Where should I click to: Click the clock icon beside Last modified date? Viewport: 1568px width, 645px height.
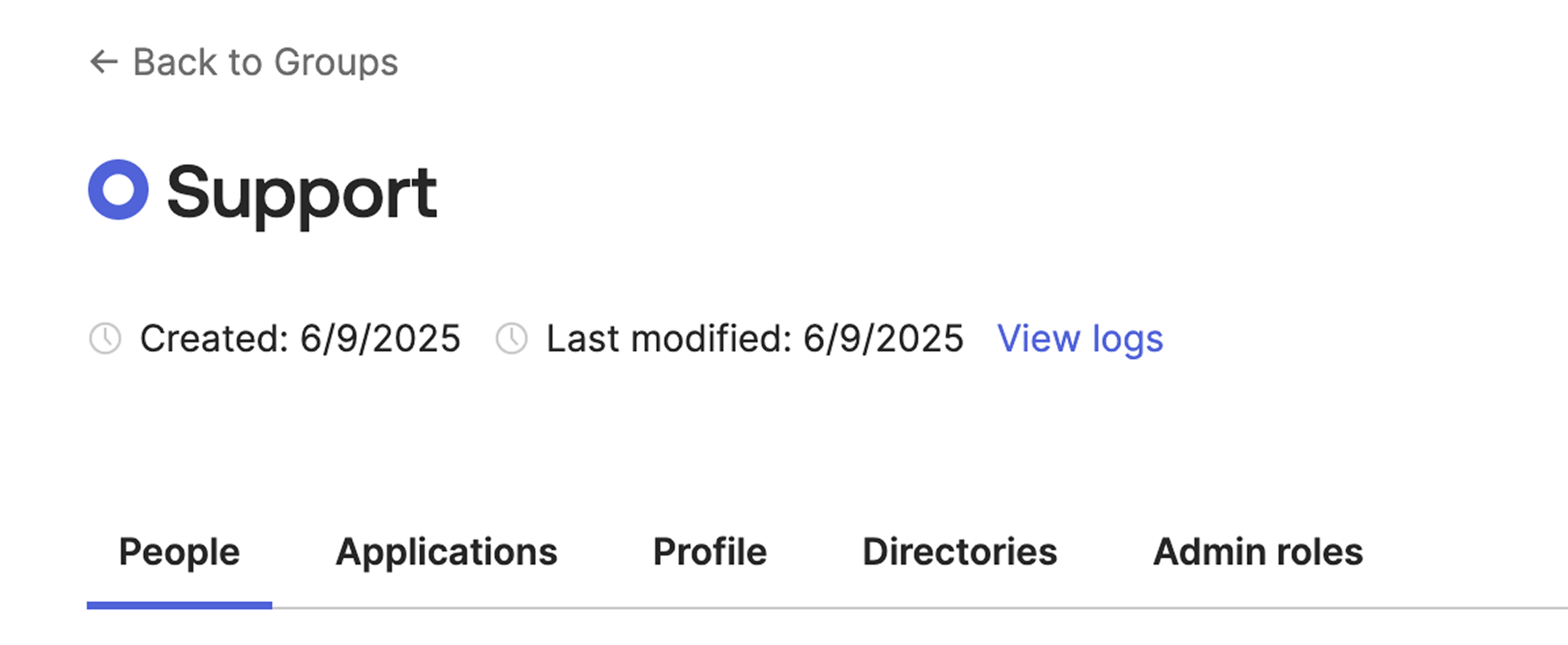512,338
